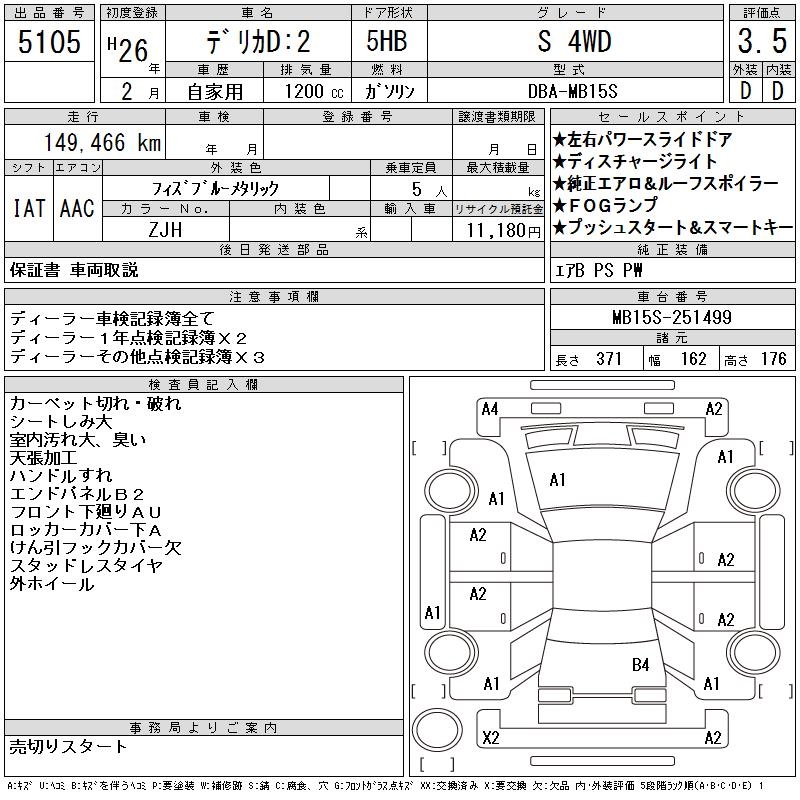Select chassis number MB15S-251499
This screenshot has width=800, height=800.
click(672, 317)
